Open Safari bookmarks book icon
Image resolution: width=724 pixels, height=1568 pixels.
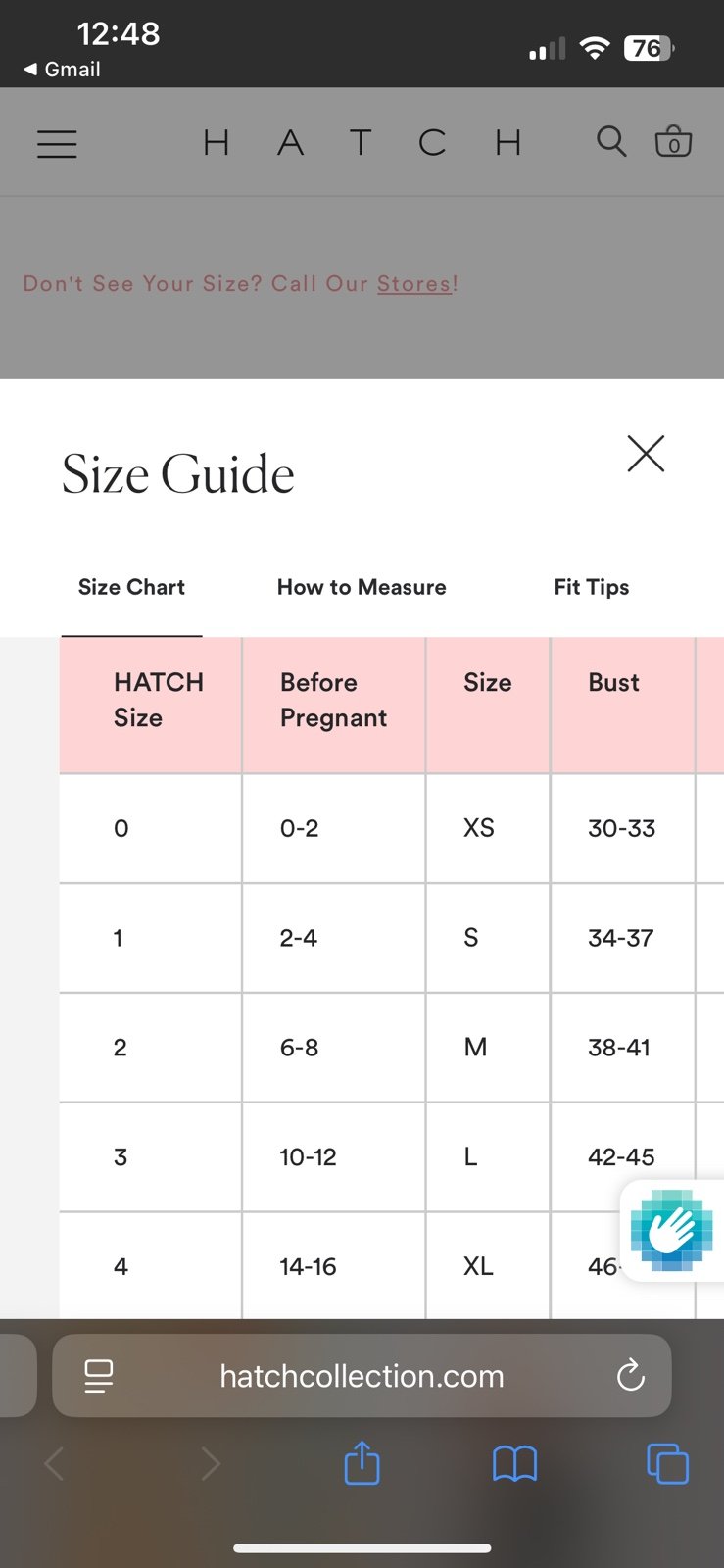pyautogui.click(x=514, y=1464)
